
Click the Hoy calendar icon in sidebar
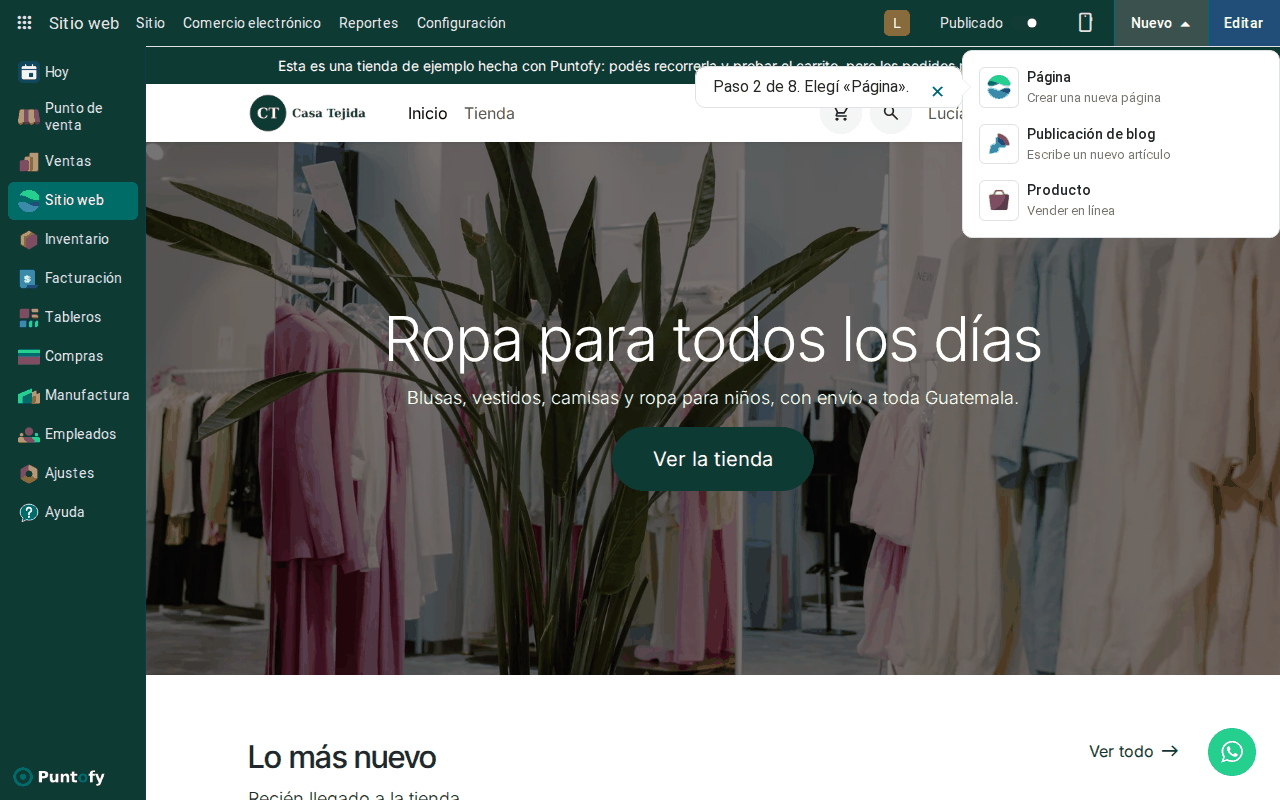click(x=29, y=72)
